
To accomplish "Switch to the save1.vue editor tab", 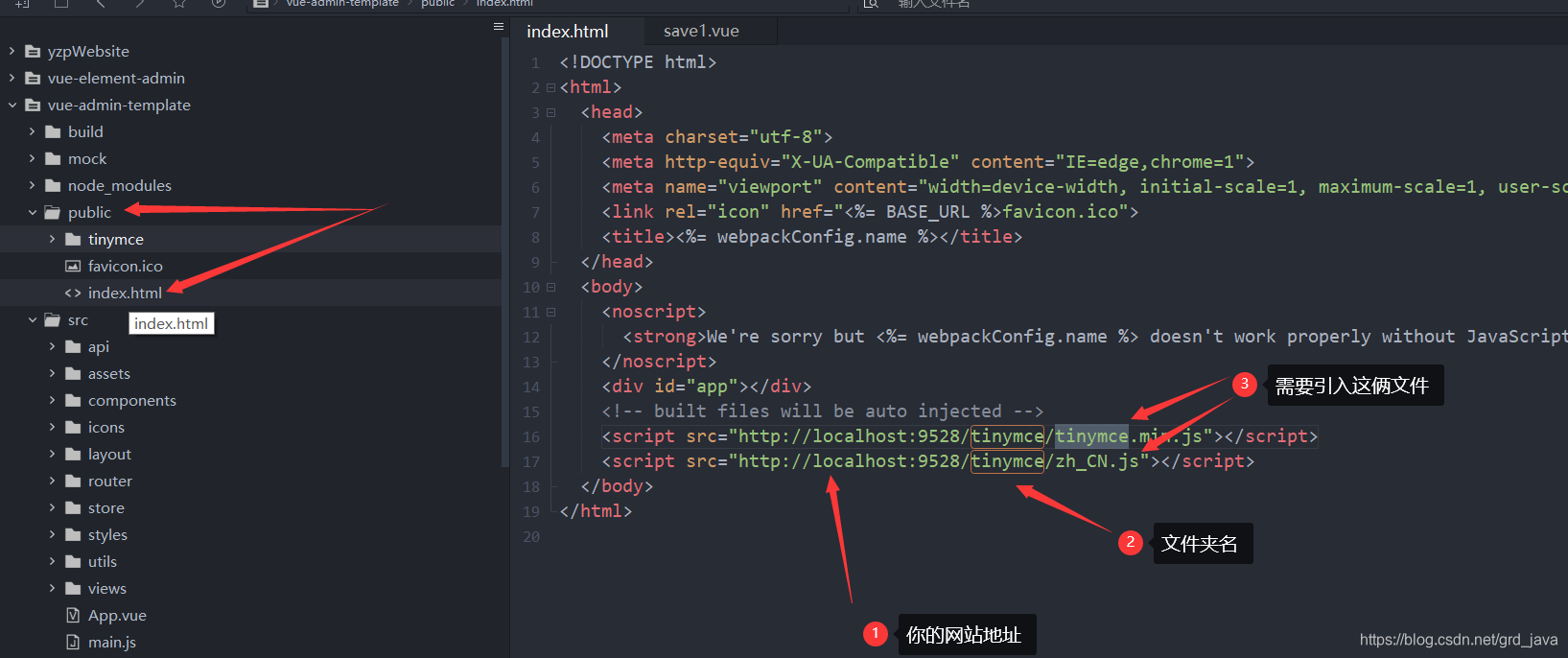I will (701, 32).
